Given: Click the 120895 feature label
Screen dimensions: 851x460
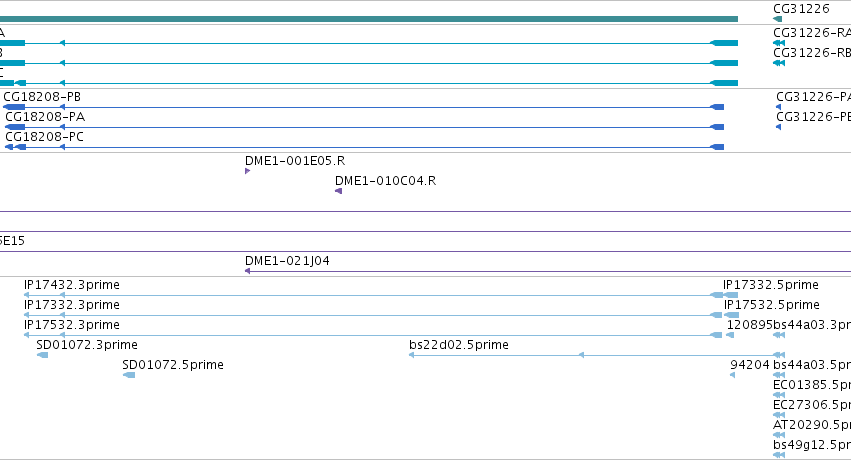Looking at the screenshot, I should [x=750, y=325].
